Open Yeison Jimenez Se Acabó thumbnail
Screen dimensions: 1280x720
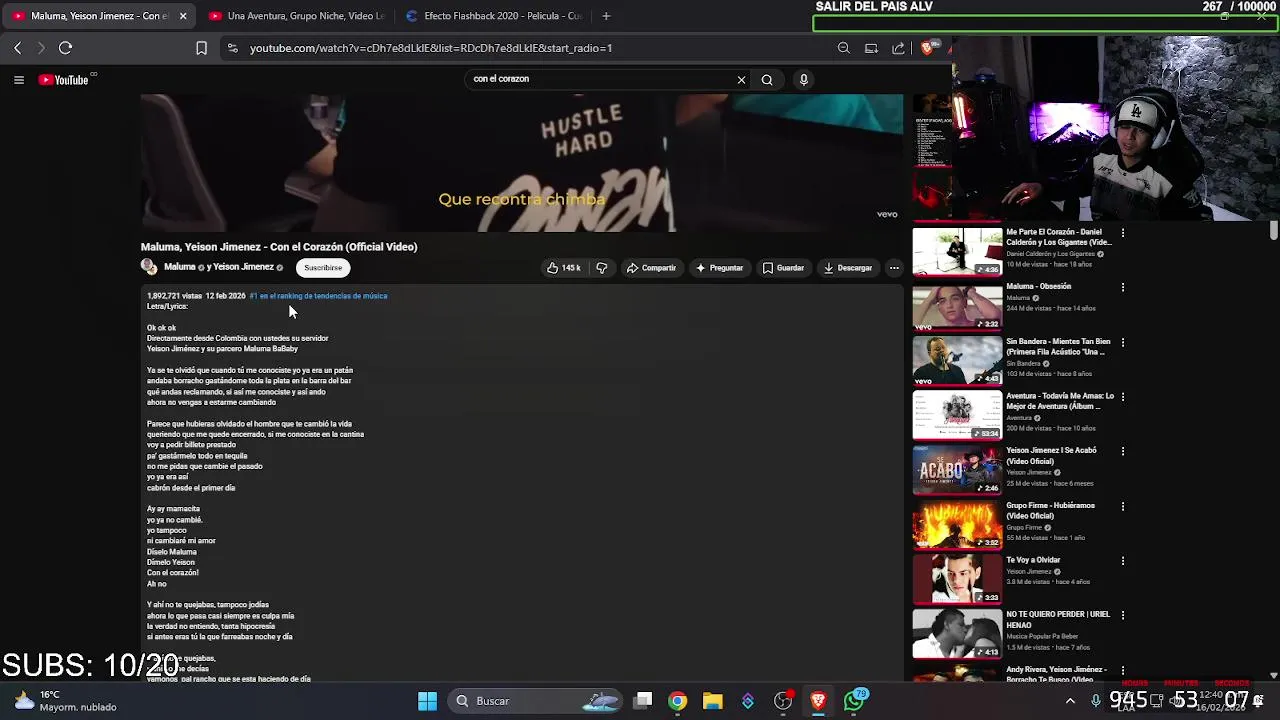click(957, 470)
